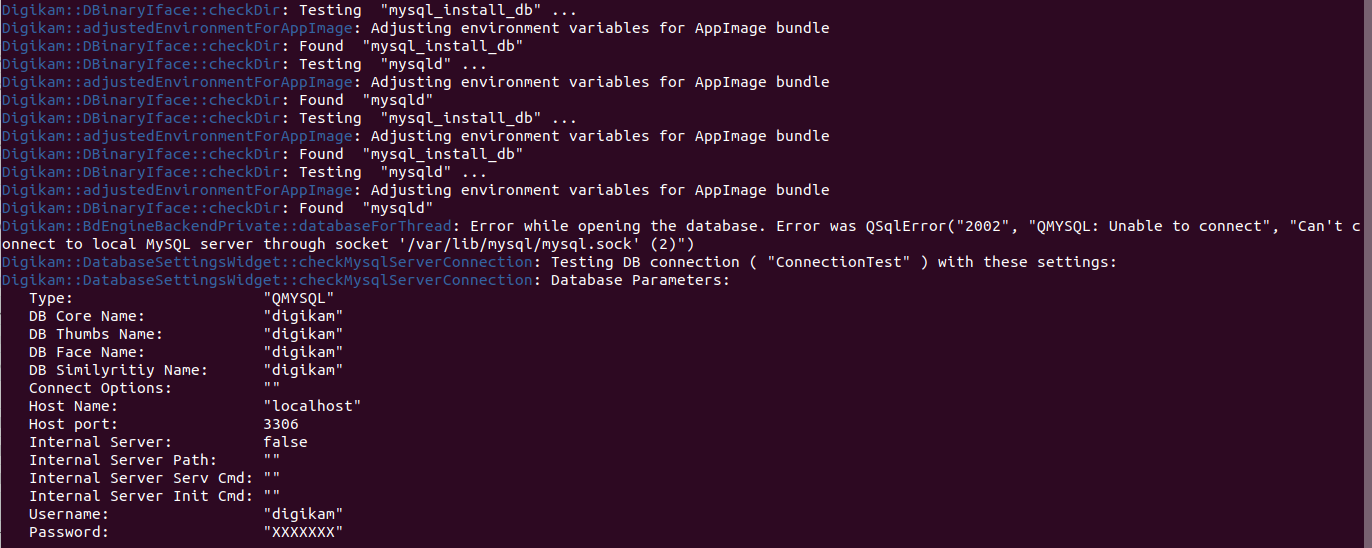Click the "Database Parameters:" text
The height and width of the screenshot is (548, 1372).
(640, 280)
